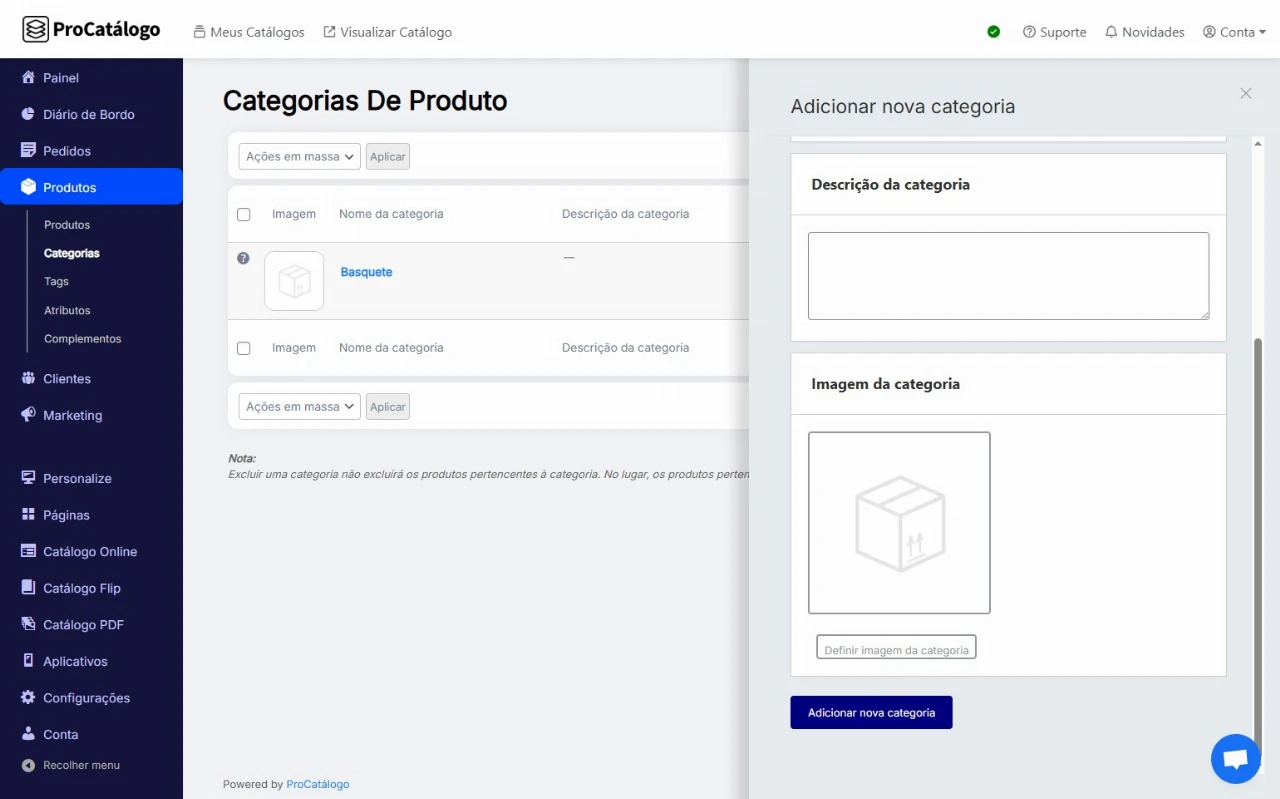Click the help question mark beside Basquete

point(243,258)
